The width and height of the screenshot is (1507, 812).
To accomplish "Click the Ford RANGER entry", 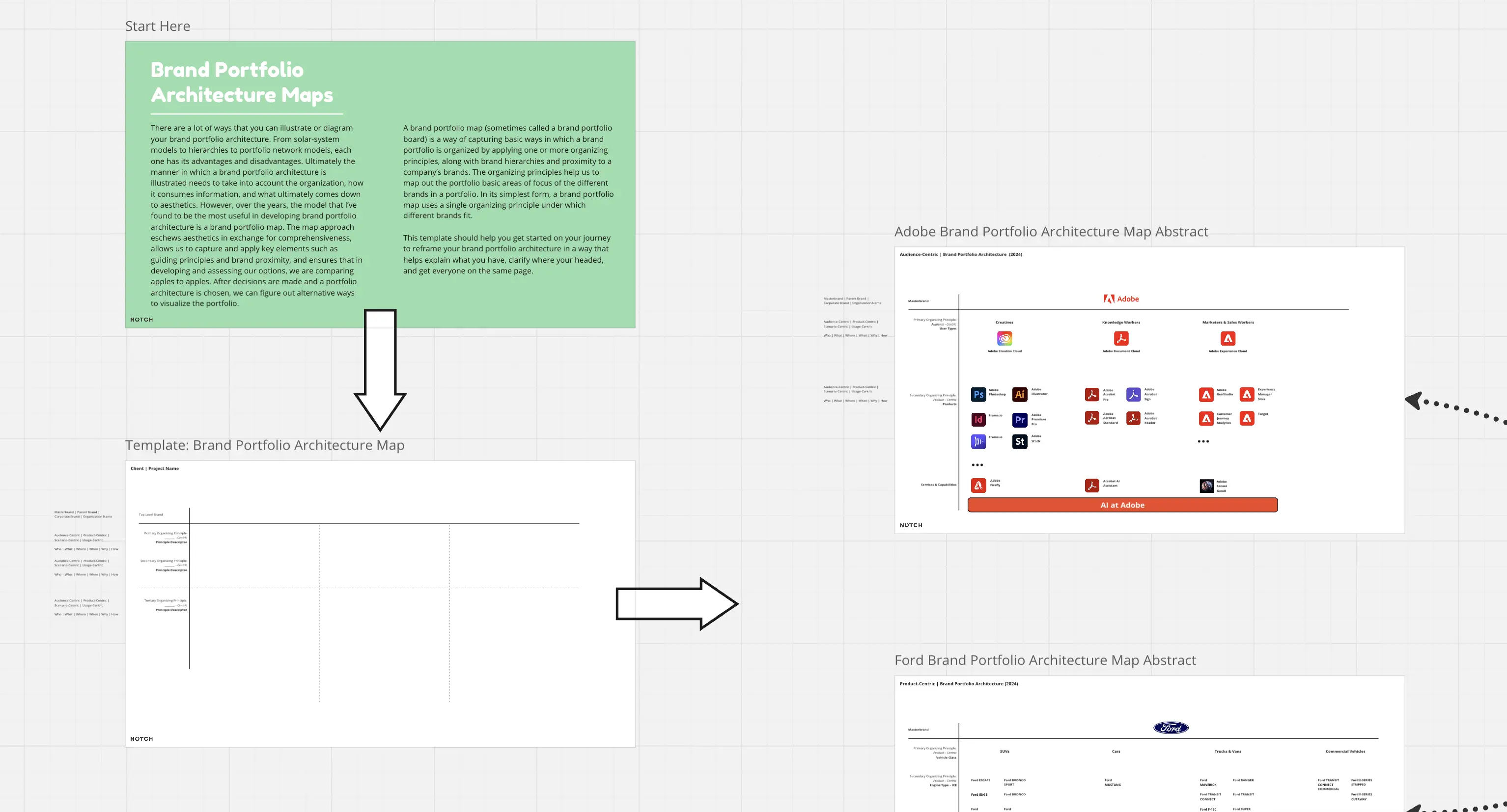I will [1243, 780].
